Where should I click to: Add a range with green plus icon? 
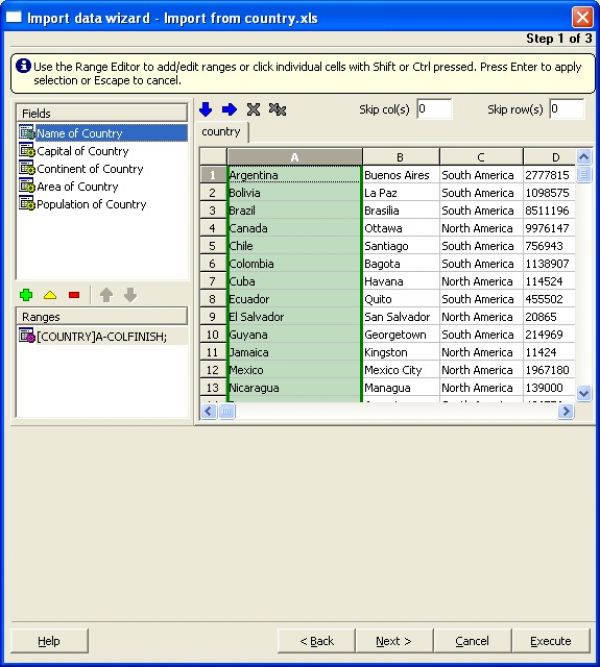pos(26,295)
